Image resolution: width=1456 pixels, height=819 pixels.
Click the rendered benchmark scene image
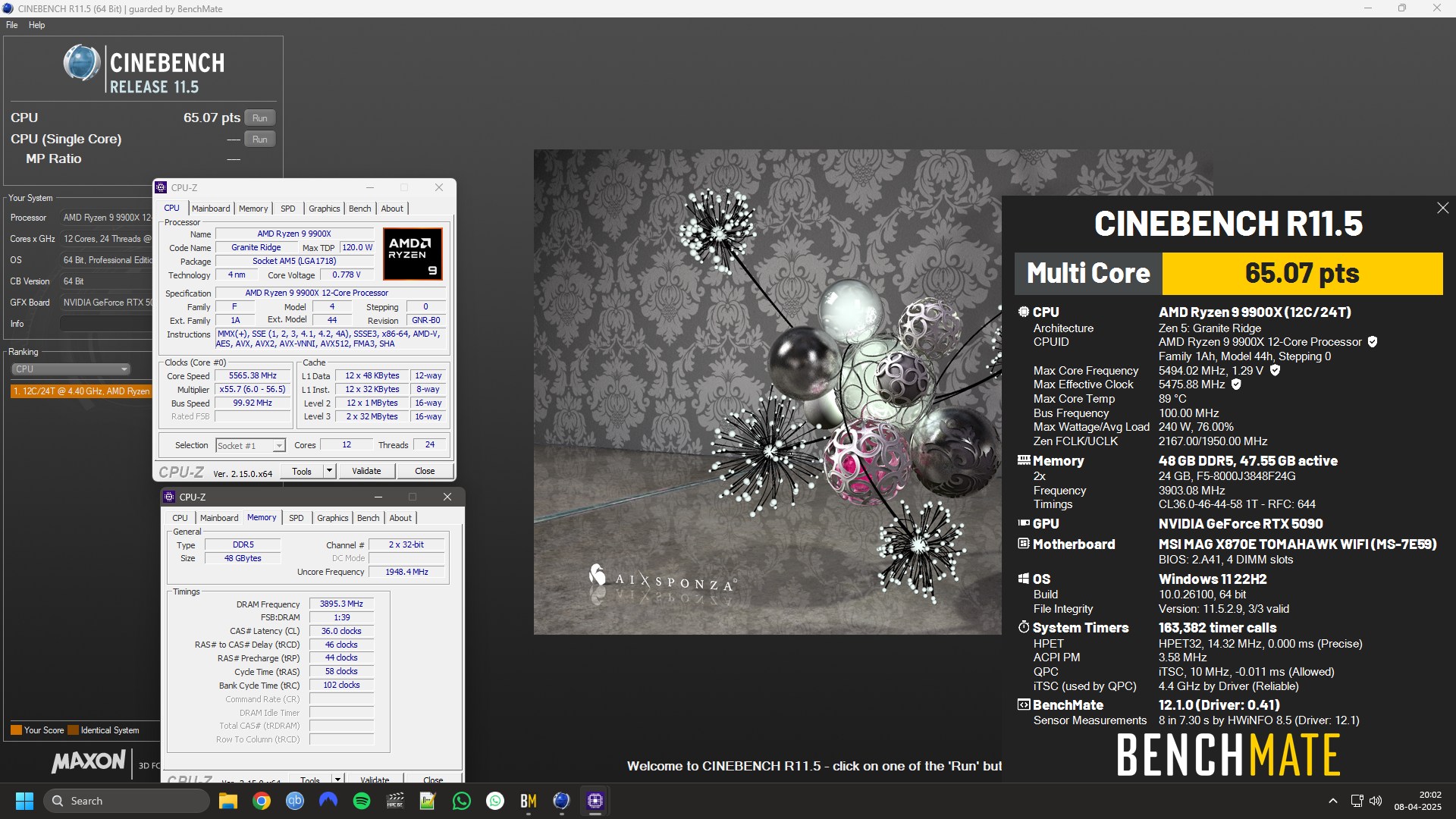click(x=767, y=392)
